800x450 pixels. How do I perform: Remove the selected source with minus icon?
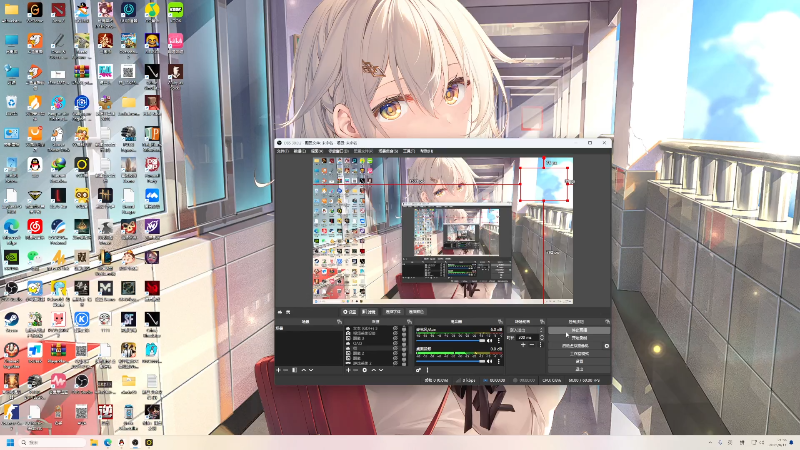356,370
